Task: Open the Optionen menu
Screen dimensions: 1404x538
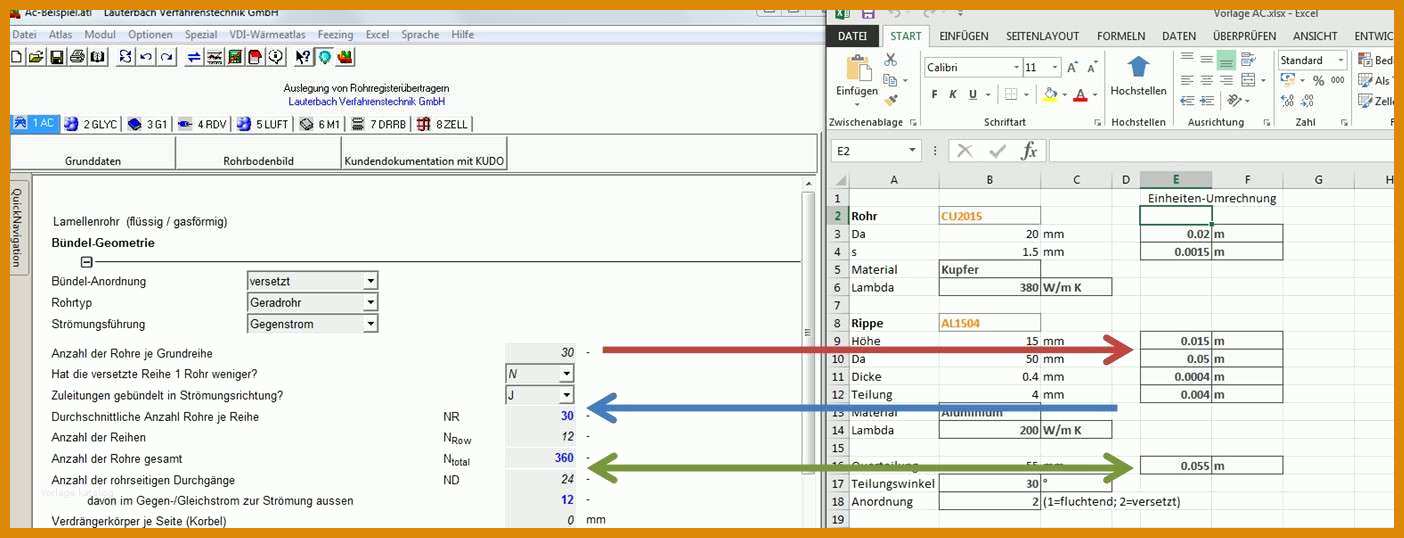Action: point(150,34)
